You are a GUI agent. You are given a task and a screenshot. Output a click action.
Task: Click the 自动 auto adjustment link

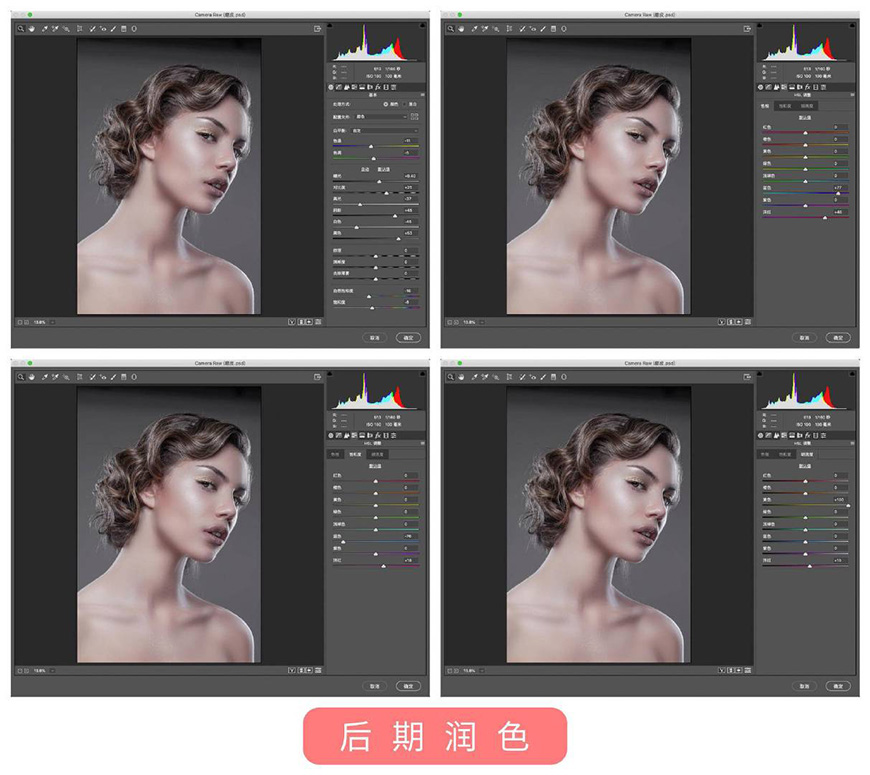point(363,168)
